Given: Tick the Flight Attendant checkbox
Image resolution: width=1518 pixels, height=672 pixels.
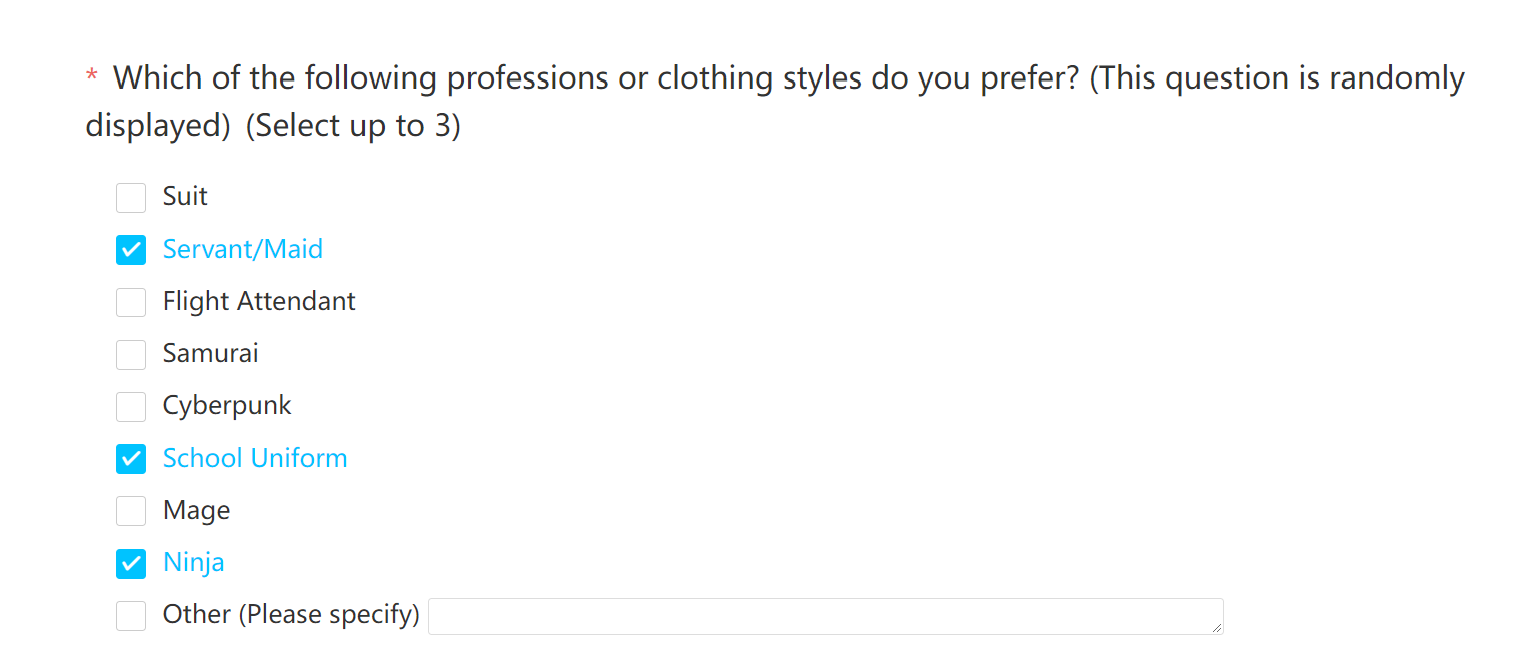Looking at the screenshot, I should click(131, 302).
